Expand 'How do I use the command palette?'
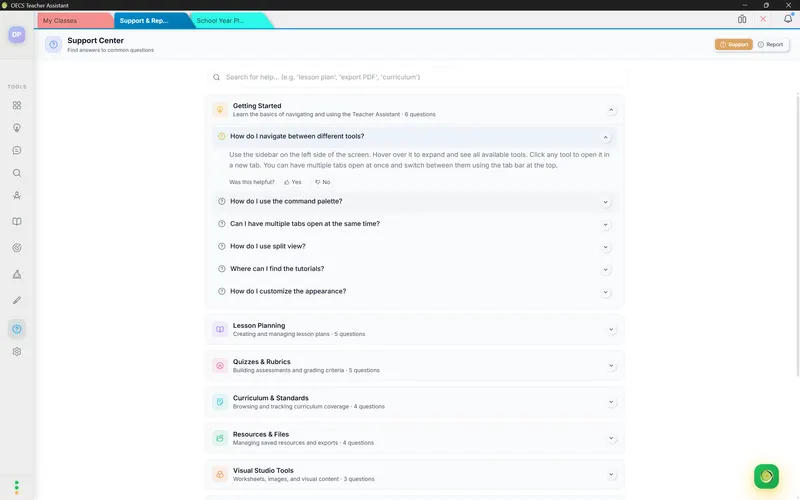 pyautogui.click(x=605, y=202)
